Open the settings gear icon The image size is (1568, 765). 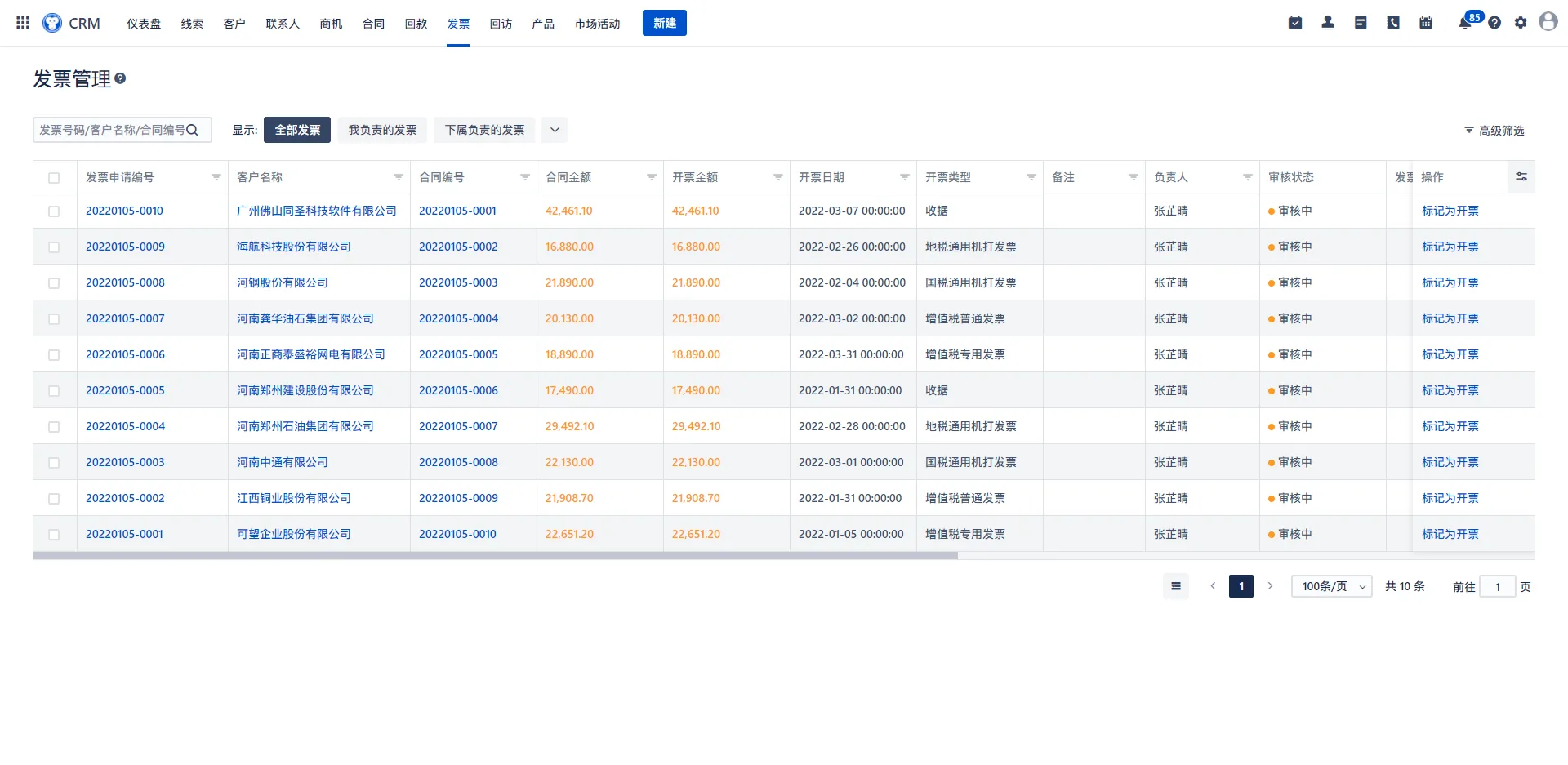(x=1521, y=23)
